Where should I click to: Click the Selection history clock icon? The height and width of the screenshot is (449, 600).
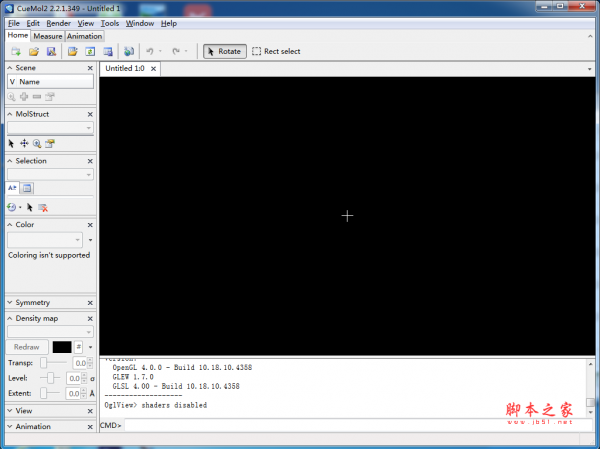(x=12, y=207)
